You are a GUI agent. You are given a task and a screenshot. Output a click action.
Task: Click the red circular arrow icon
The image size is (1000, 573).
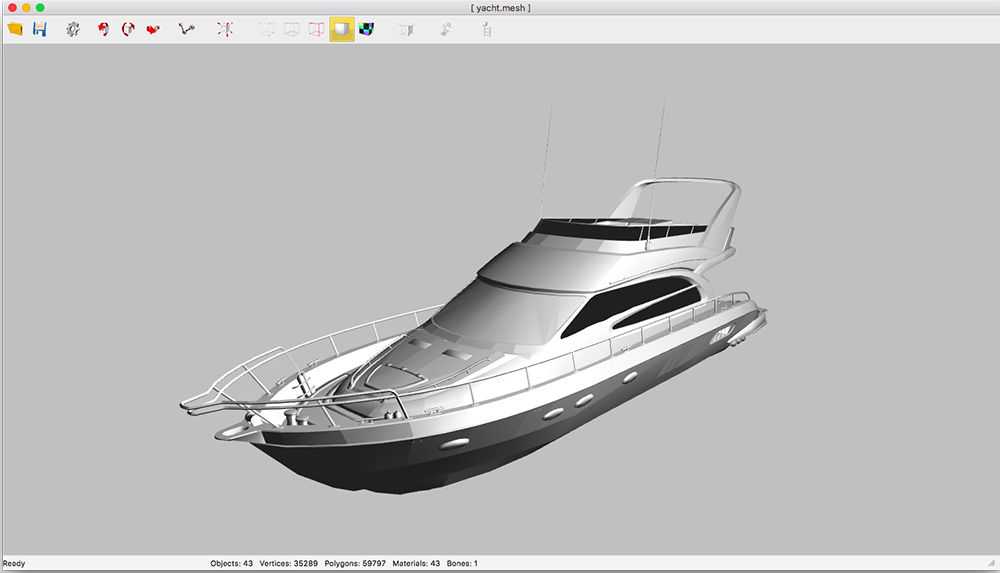(x=127, y=30)
